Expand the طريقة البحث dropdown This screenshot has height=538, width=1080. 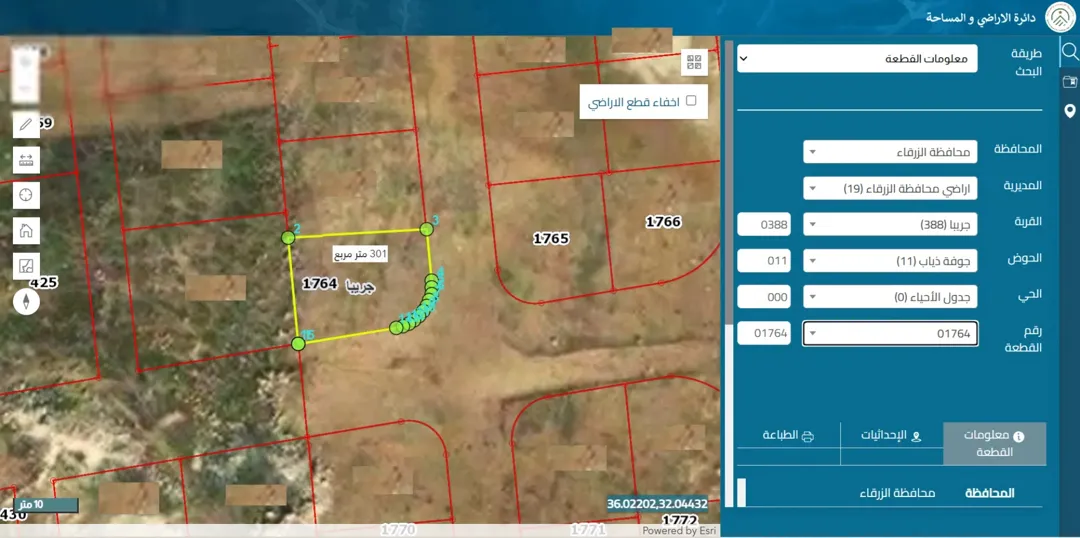point(857,59)
